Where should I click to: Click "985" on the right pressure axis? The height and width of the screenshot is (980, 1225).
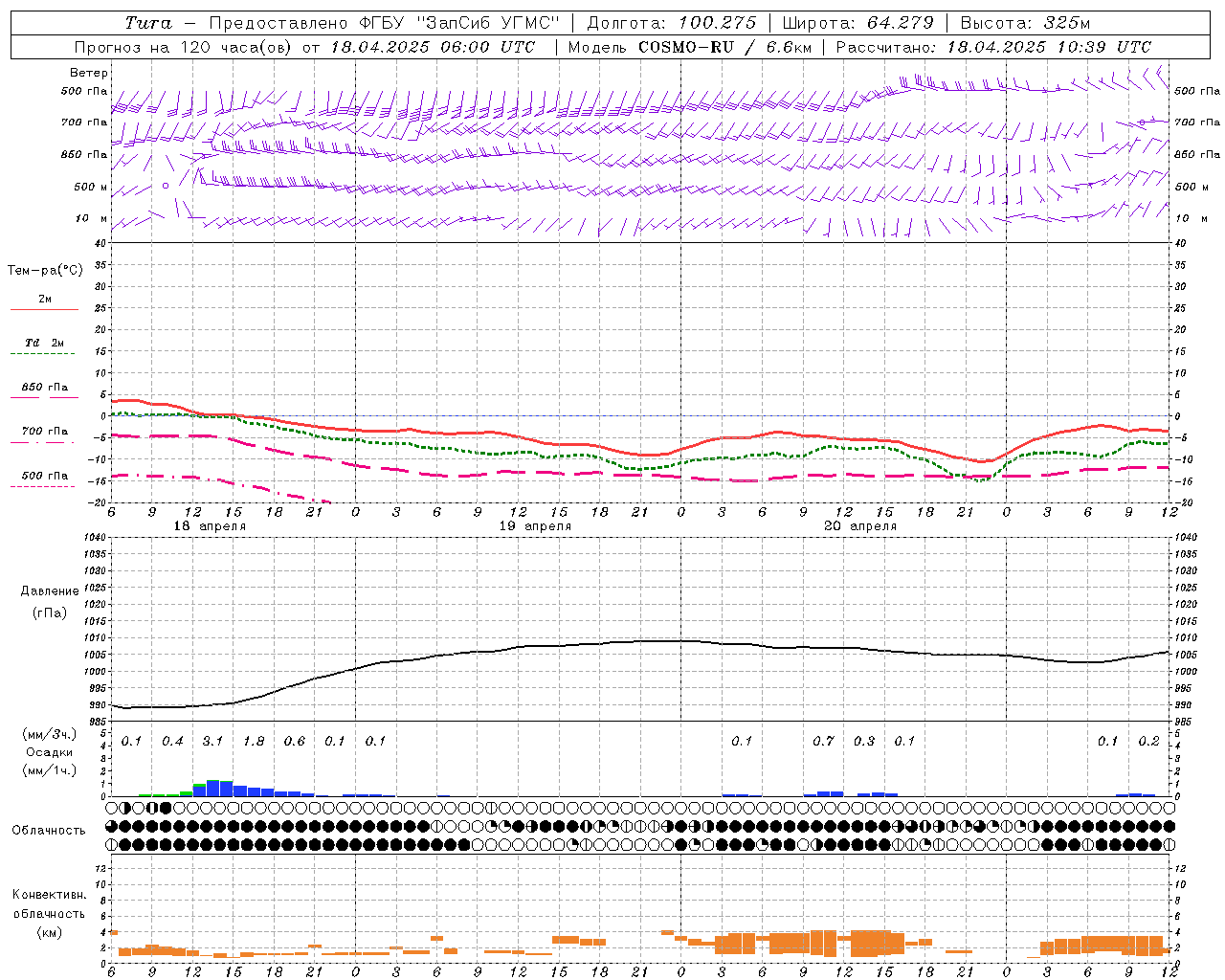(x=1183, y=722)
